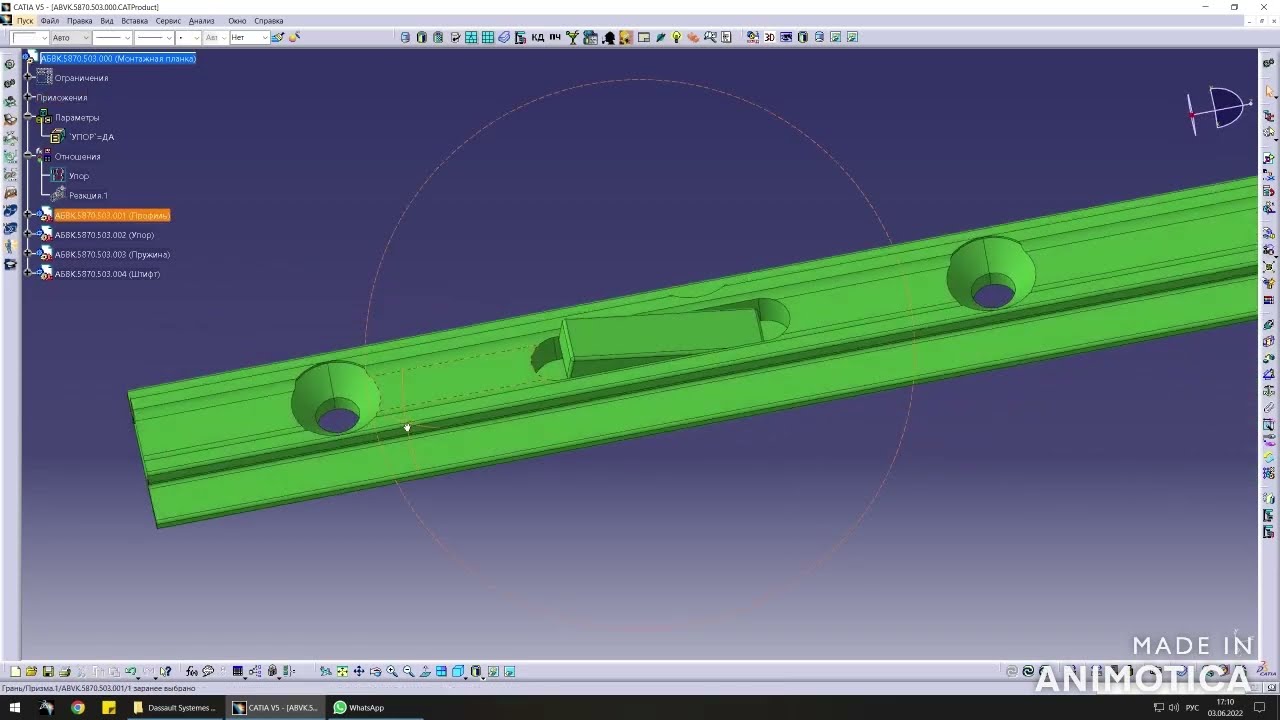The width and height of the screenshot is (1280, 720).
Task: Expand the АБВК.5870.503.001 (Профиль) node
Action: click(x=29, y=215)
